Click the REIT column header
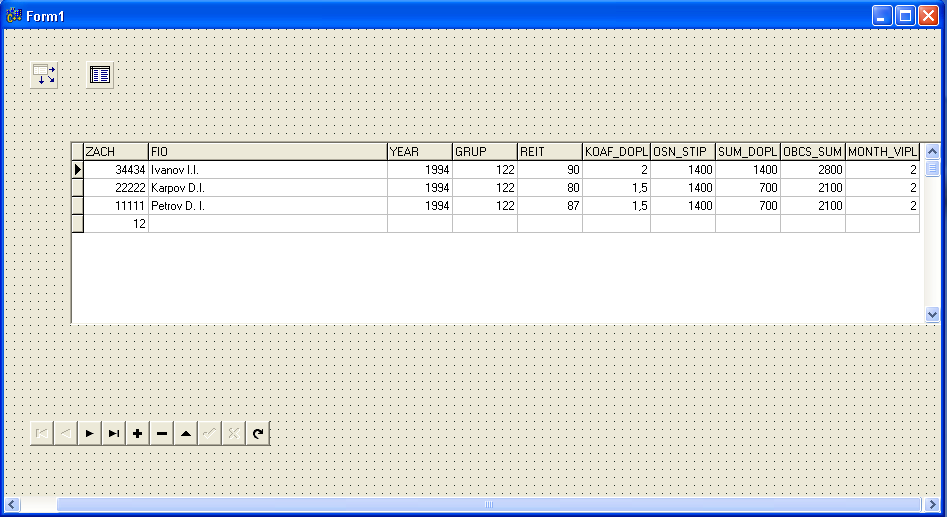Viewport: 947px width, 517px height. tap(550, 152)
